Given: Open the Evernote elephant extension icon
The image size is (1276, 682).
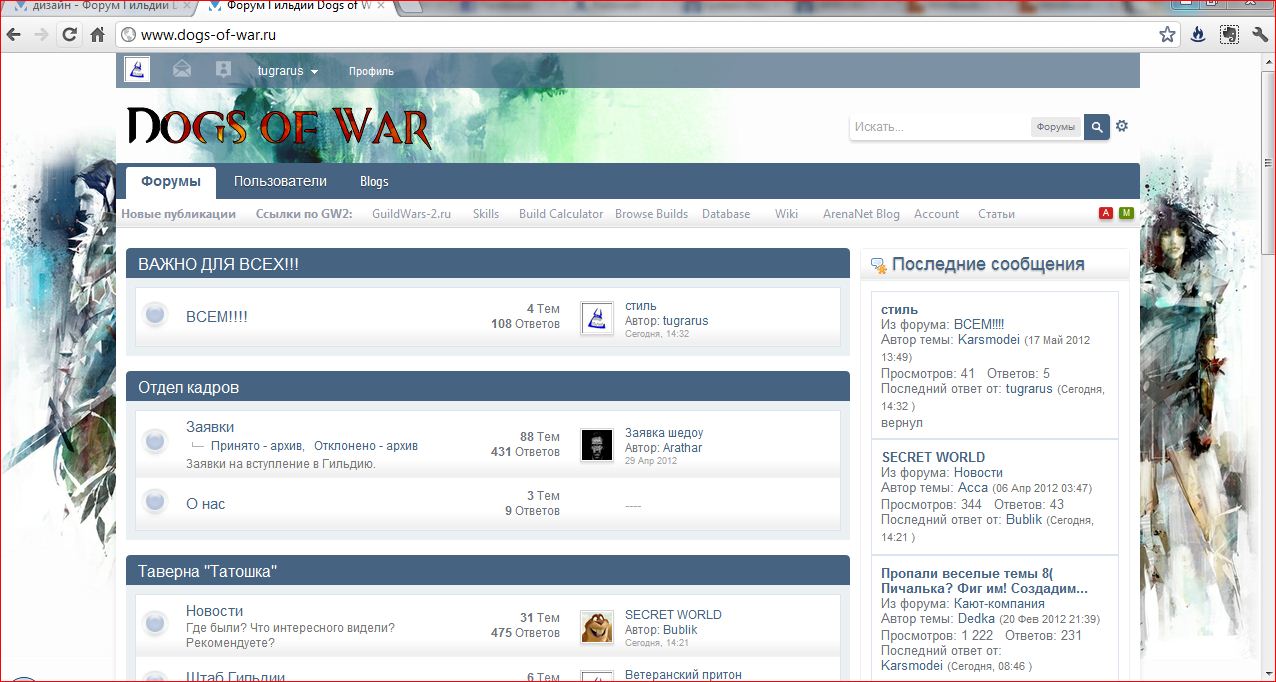Looking at the screenshot, I should tap(1229, 34).
